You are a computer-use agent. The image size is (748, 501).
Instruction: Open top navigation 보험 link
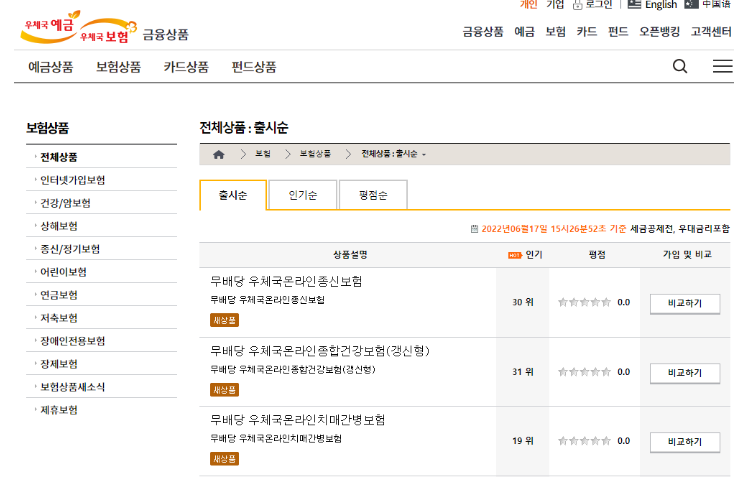click(556, 31)
